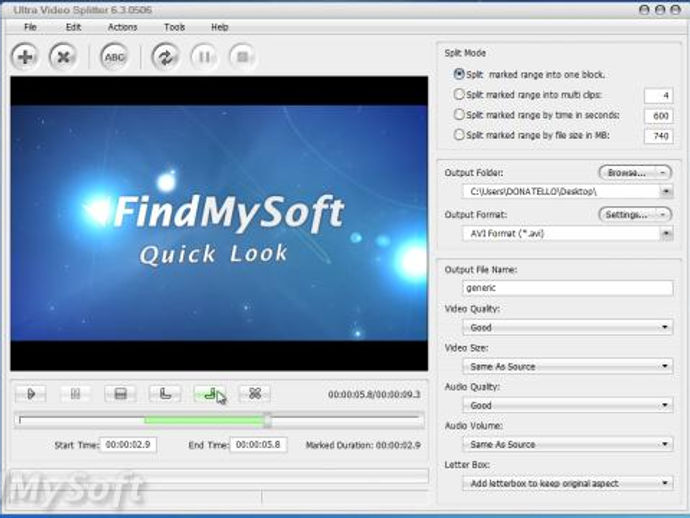The height and width of the screenshot is (518, 690).
Task: Click the seek bar slider handle
Action: coord(267,420)
